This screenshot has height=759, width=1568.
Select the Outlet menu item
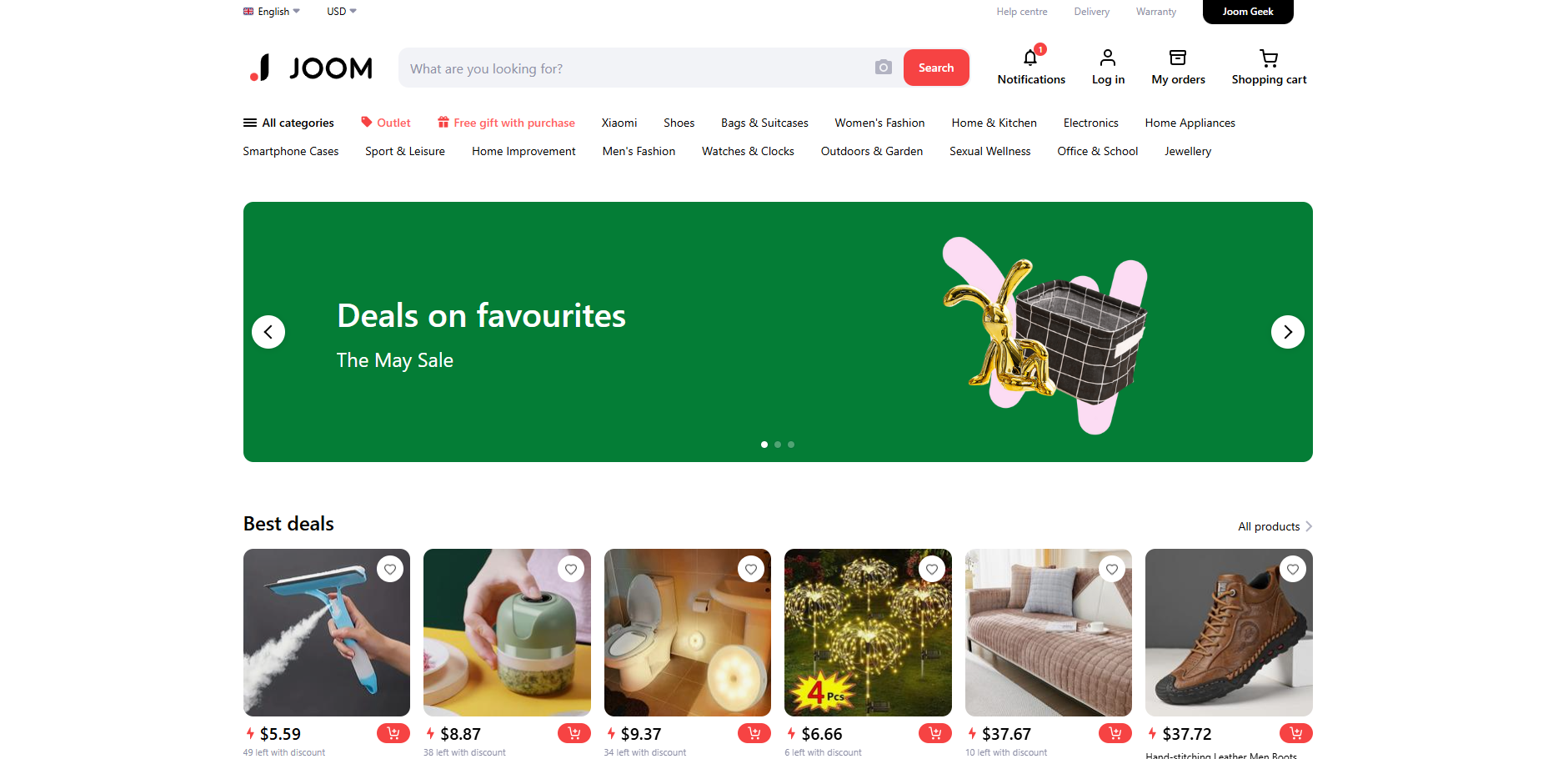[x=385, y=123]
